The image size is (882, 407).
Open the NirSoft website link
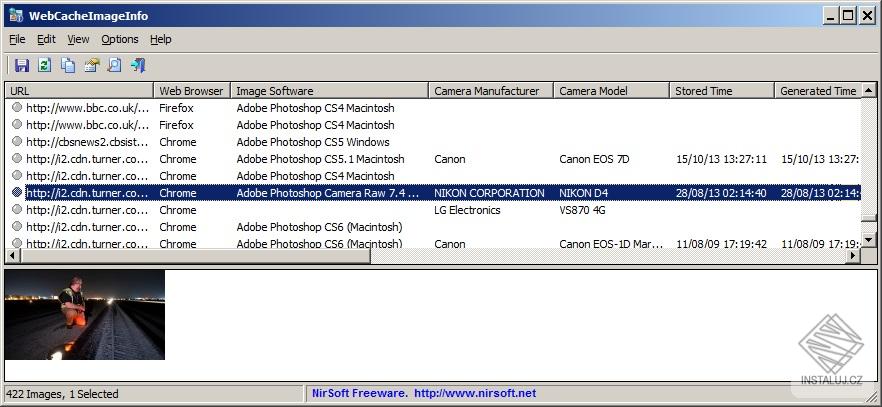tap(474, 394)
